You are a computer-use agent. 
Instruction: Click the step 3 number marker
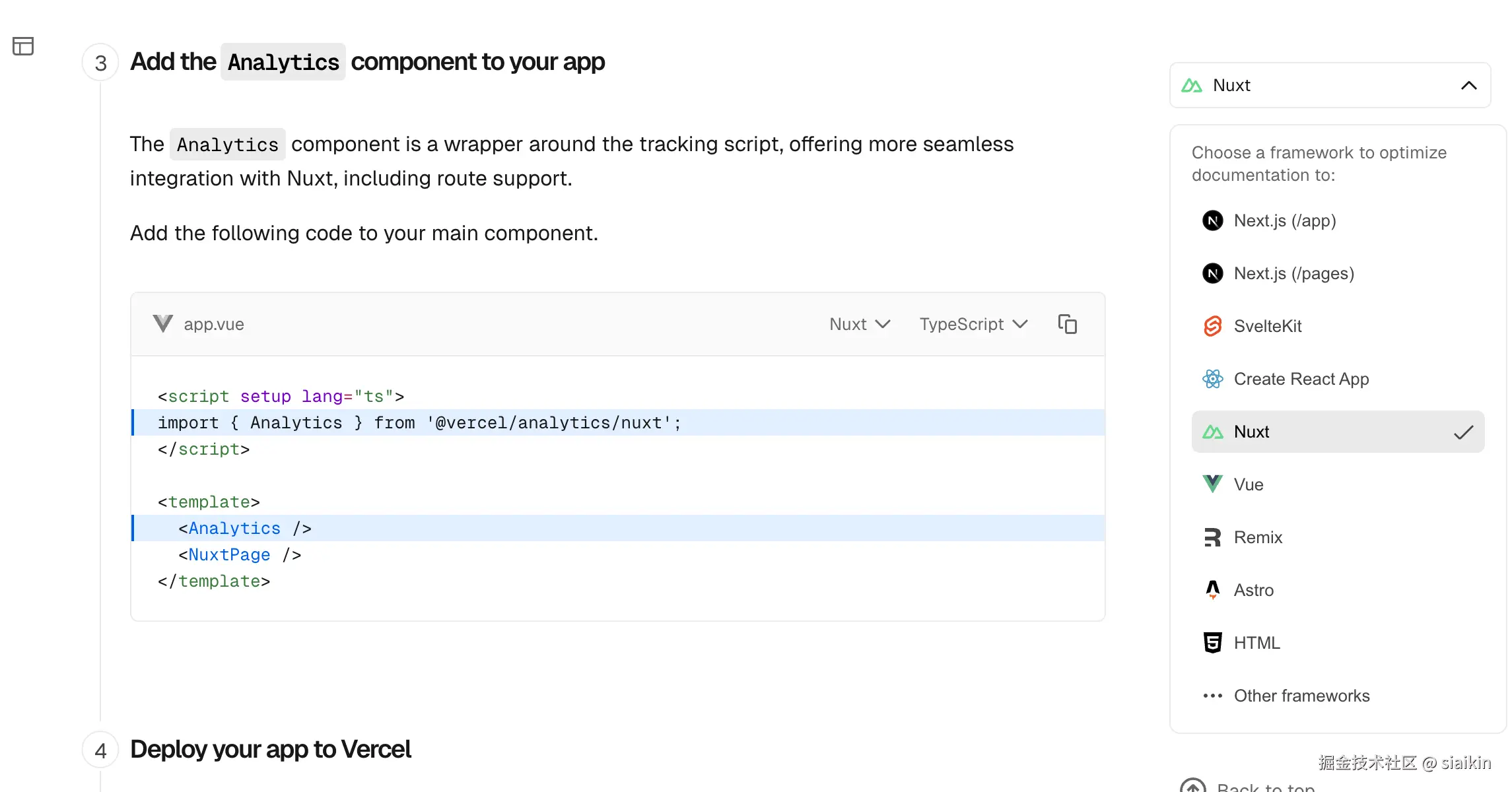click(x=100, y=63)
